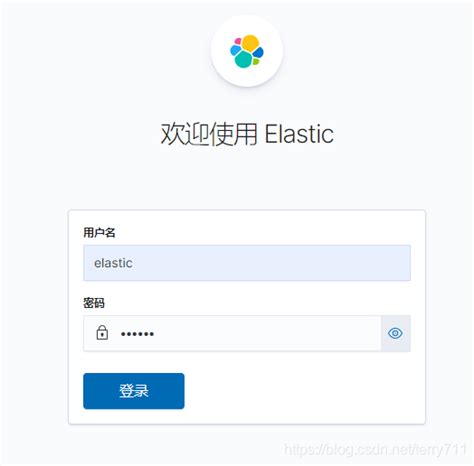Open the blog.csdn.net watermark URL
The height and width of the screenshot is (466, 474).
click(x=375, y=450)
